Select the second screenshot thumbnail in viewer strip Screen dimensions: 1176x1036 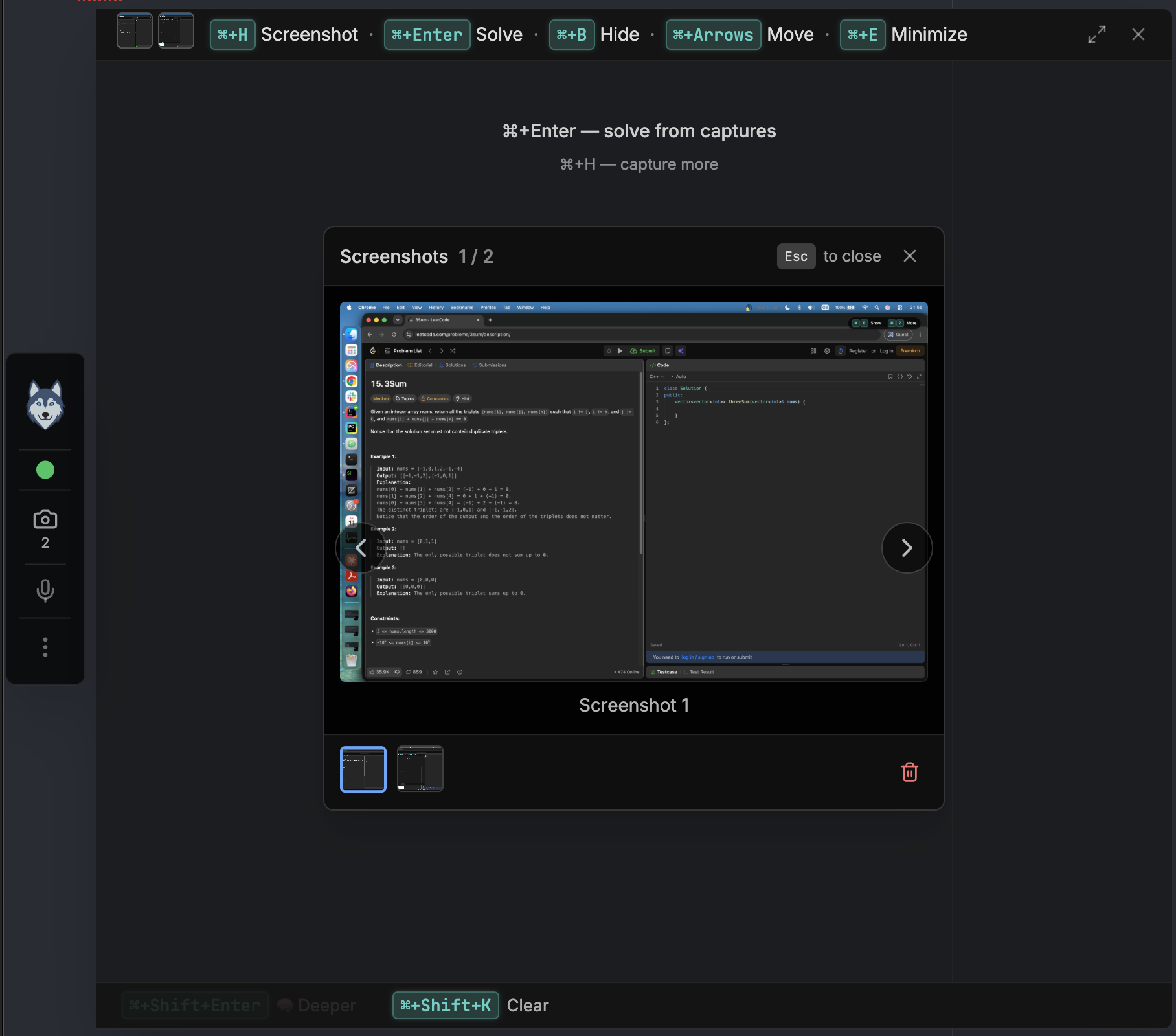tap(420, 769)
